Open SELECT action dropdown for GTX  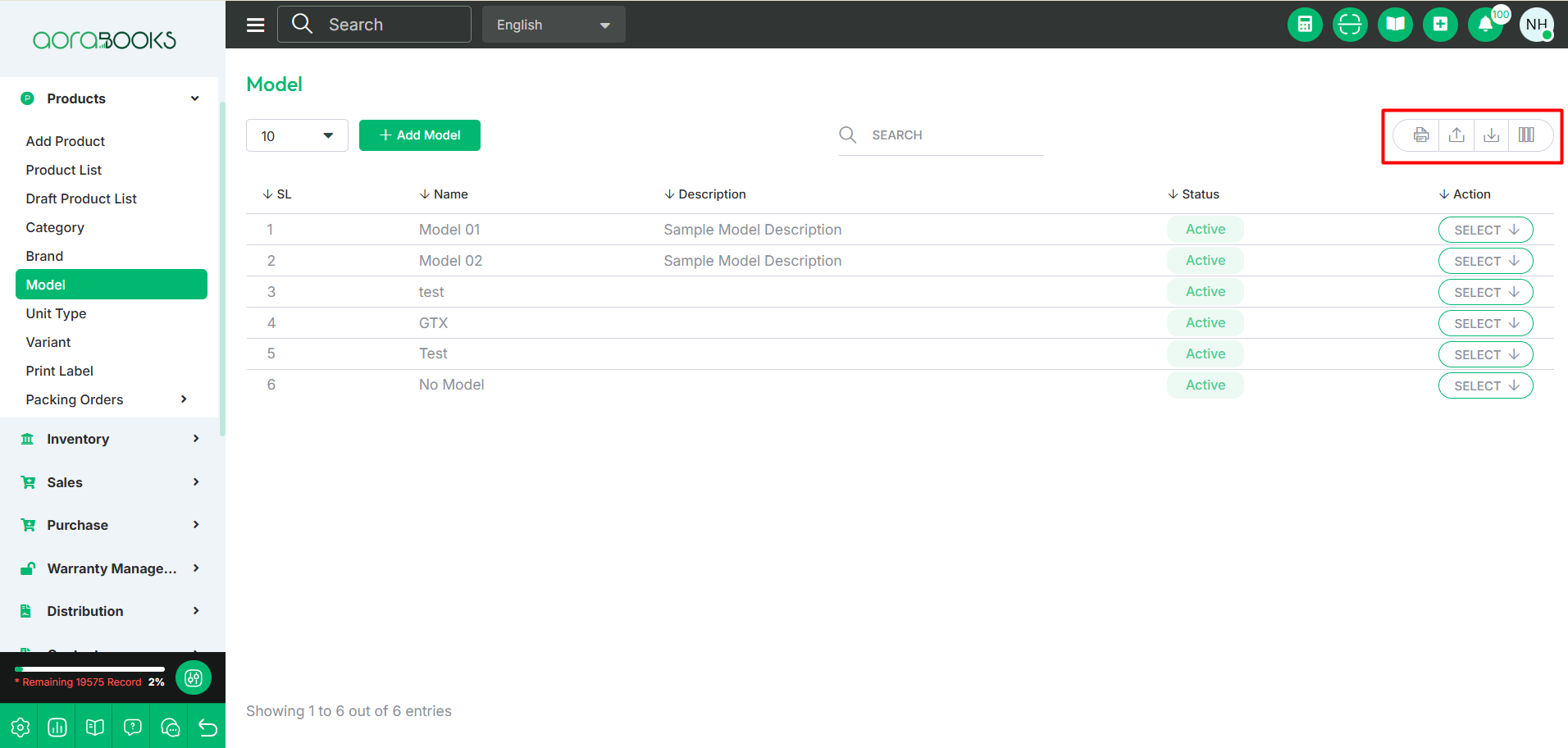(1485, 323)
